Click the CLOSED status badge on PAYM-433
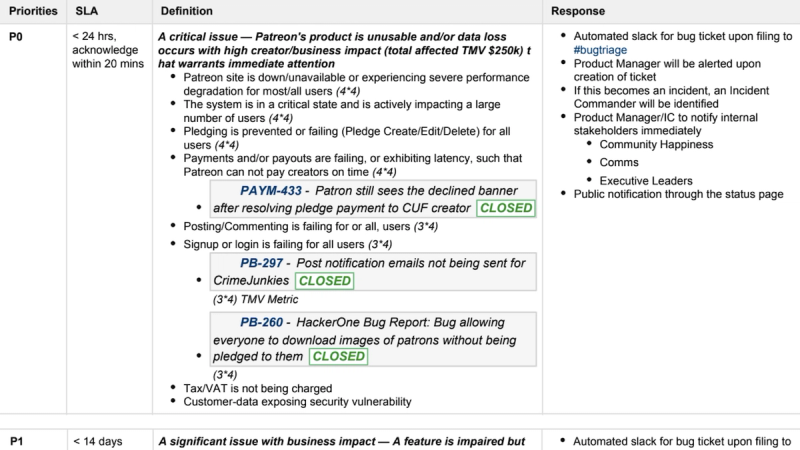800x450 pixels. [506, 208]
